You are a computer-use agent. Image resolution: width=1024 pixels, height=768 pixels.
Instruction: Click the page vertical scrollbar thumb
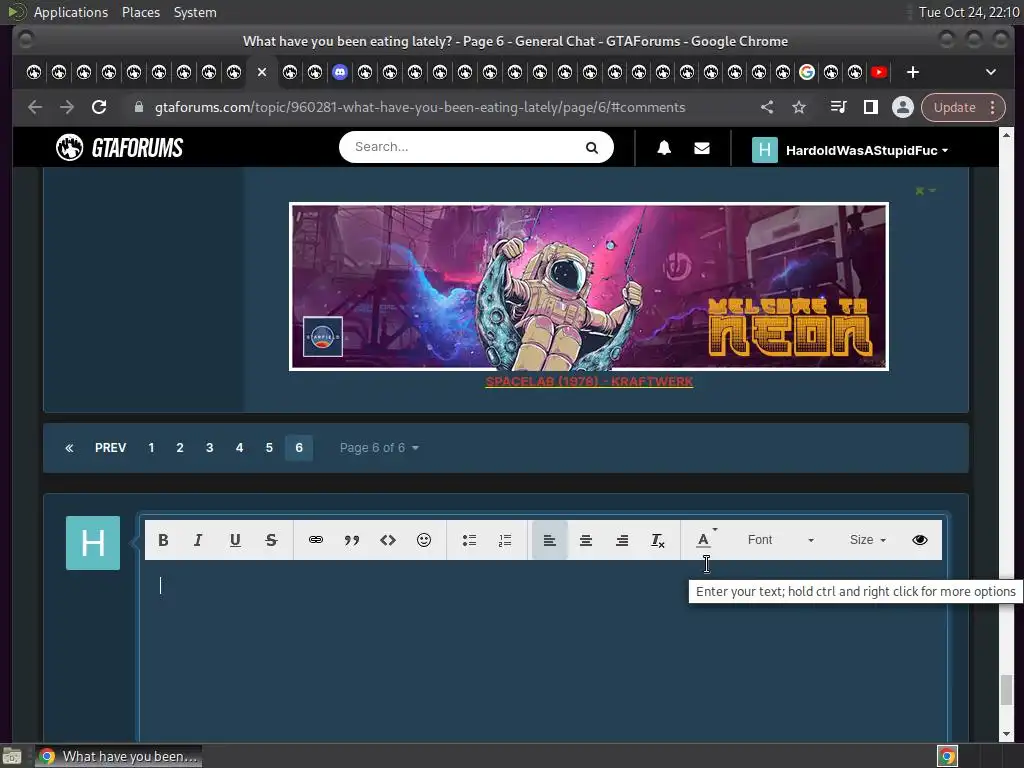1006,690
